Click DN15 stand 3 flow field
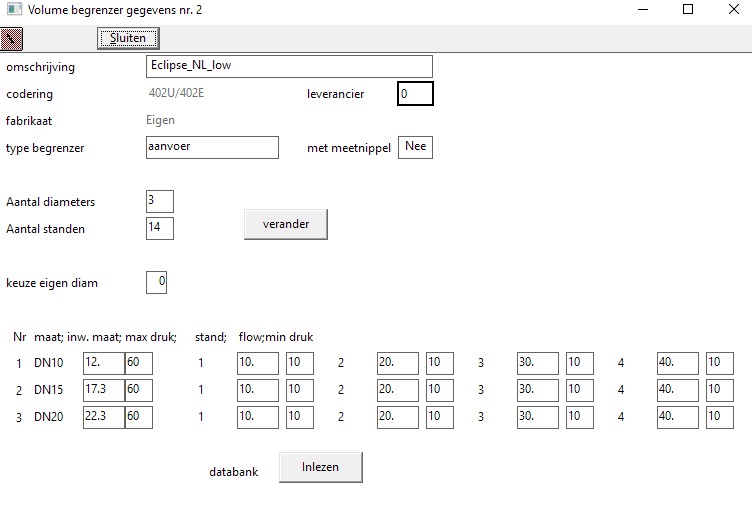 click(538, 389)
